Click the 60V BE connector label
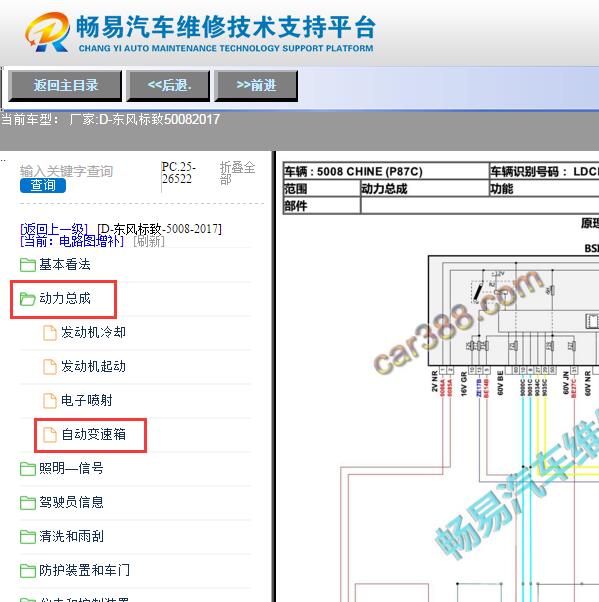Viewport: 599px width, 602px height. (x=500, y=383)
